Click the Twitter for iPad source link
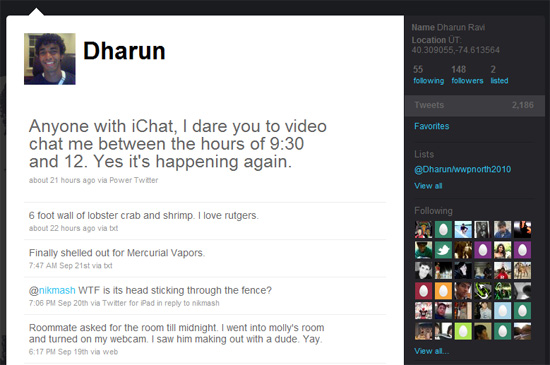550x365 pixels. point(128,303)
